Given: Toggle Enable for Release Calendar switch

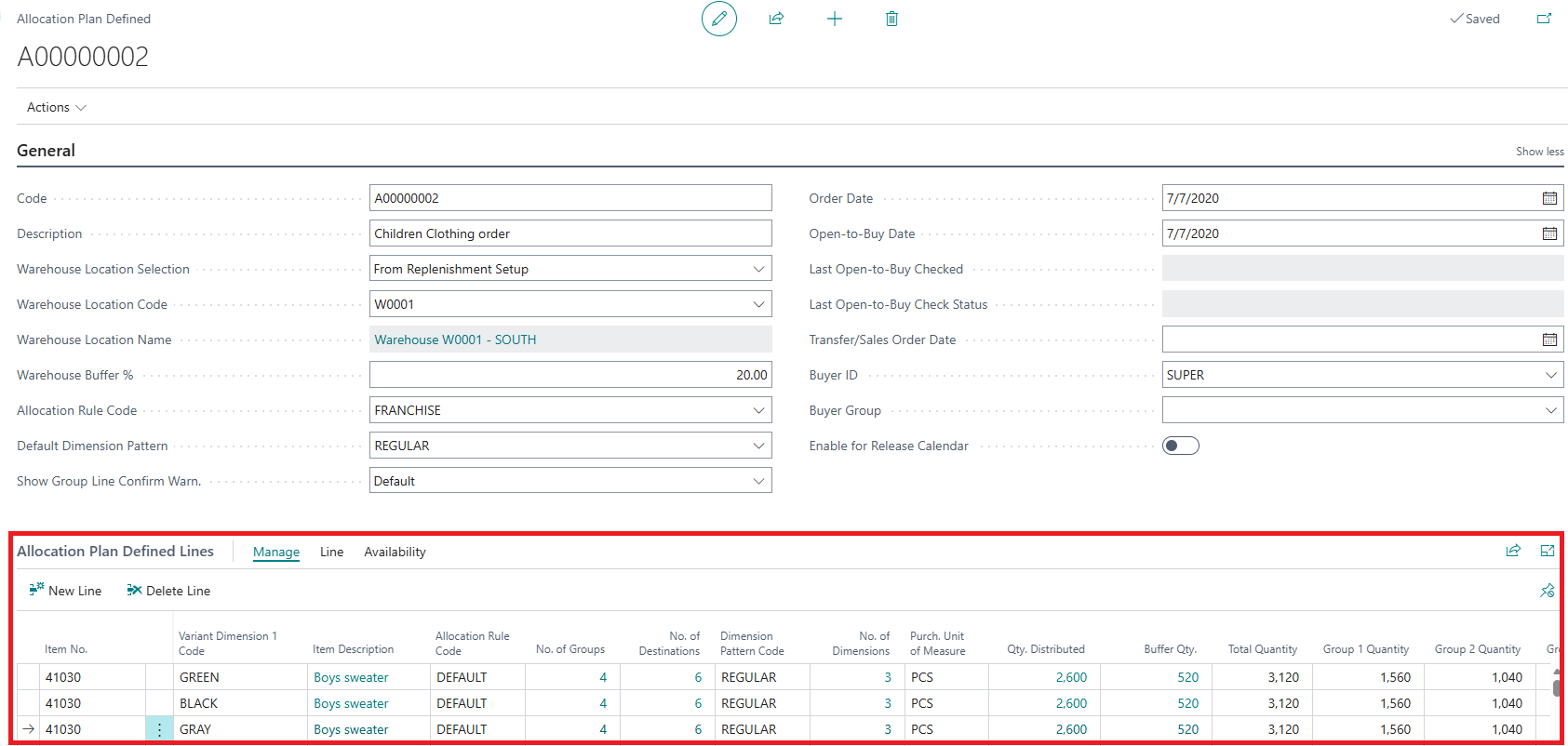Looking at the screenshot, I should (1180, 446).
